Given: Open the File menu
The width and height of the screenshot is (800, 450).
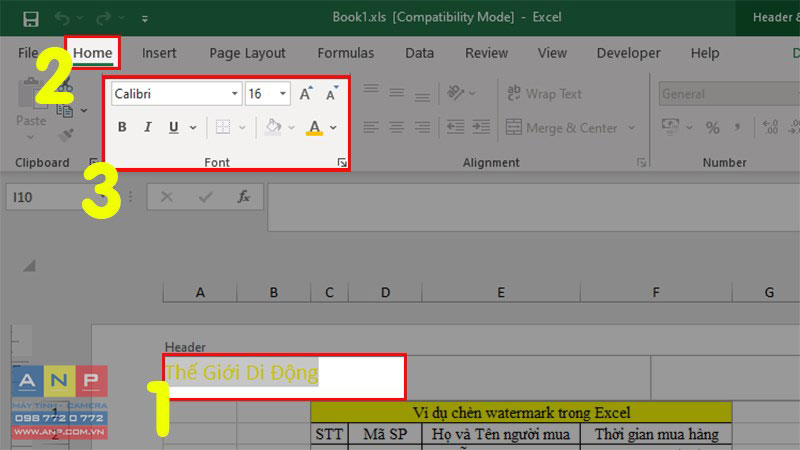Looking at the screenshot, I should (x=28, y=53).
